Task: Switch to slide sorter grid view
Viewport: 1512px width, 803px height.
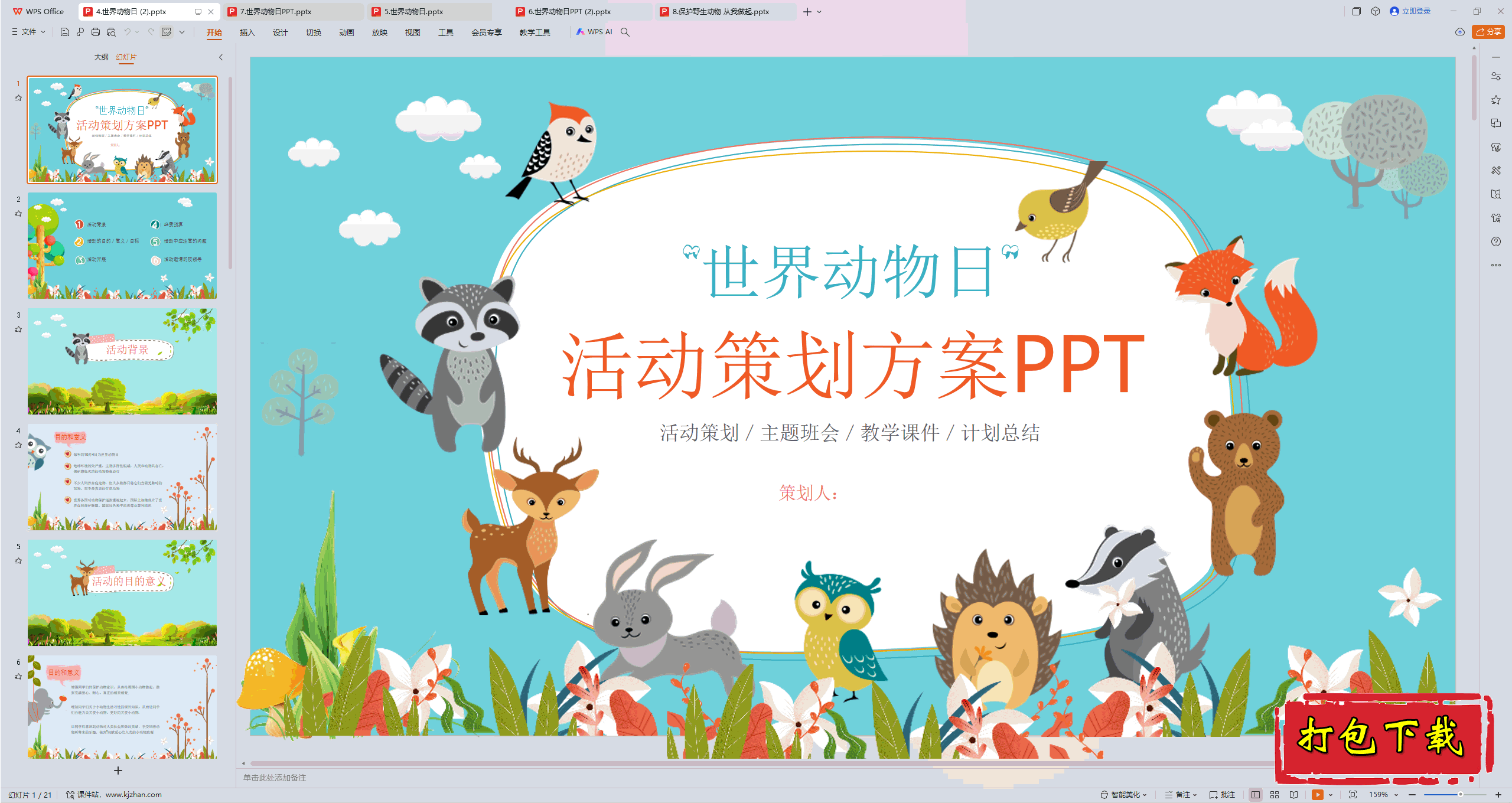Action: (1275, 795)
